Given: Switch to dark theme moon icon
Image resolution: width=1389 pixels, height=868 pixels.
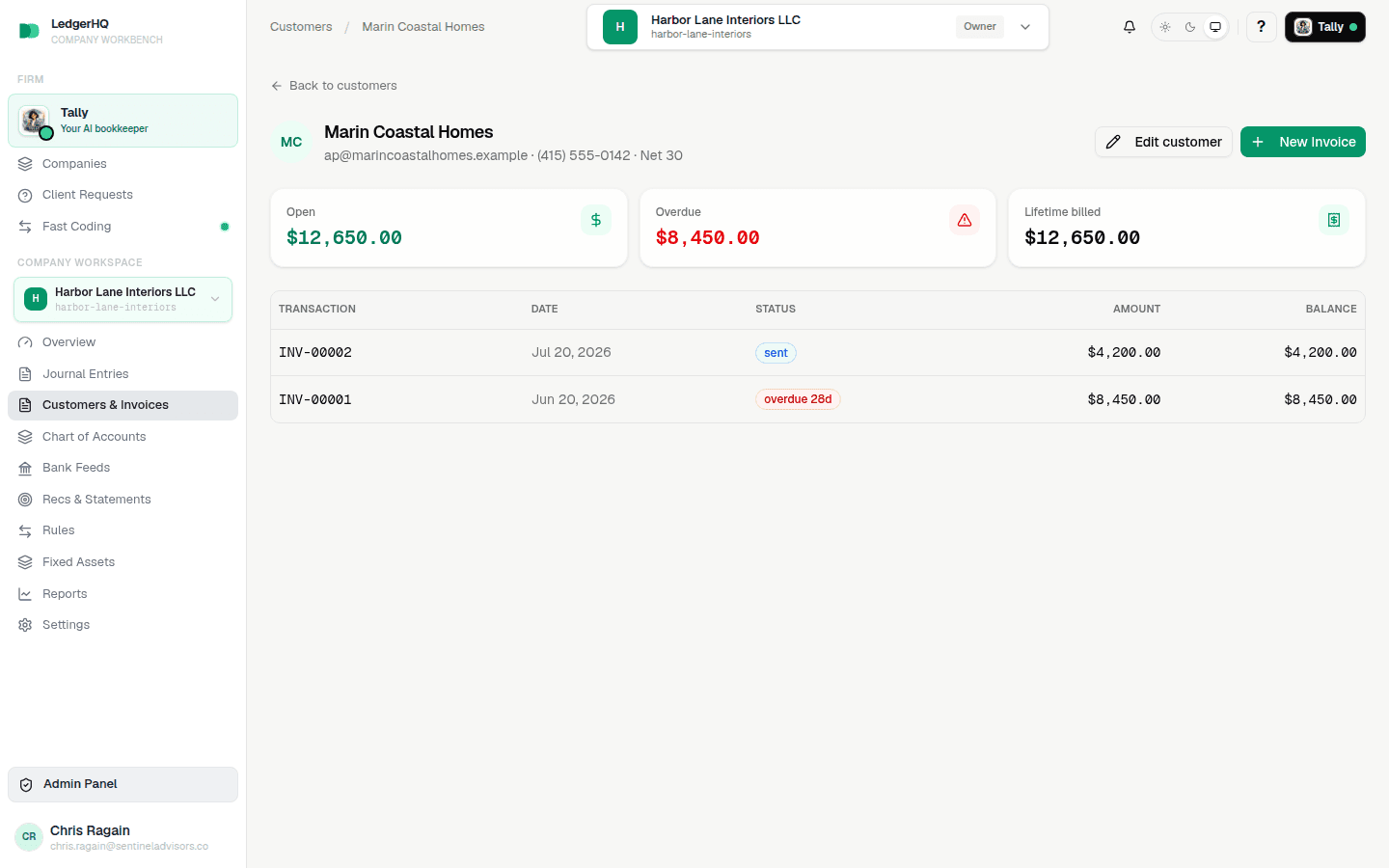Looking at the screenshot, I should click(1190, 27).
